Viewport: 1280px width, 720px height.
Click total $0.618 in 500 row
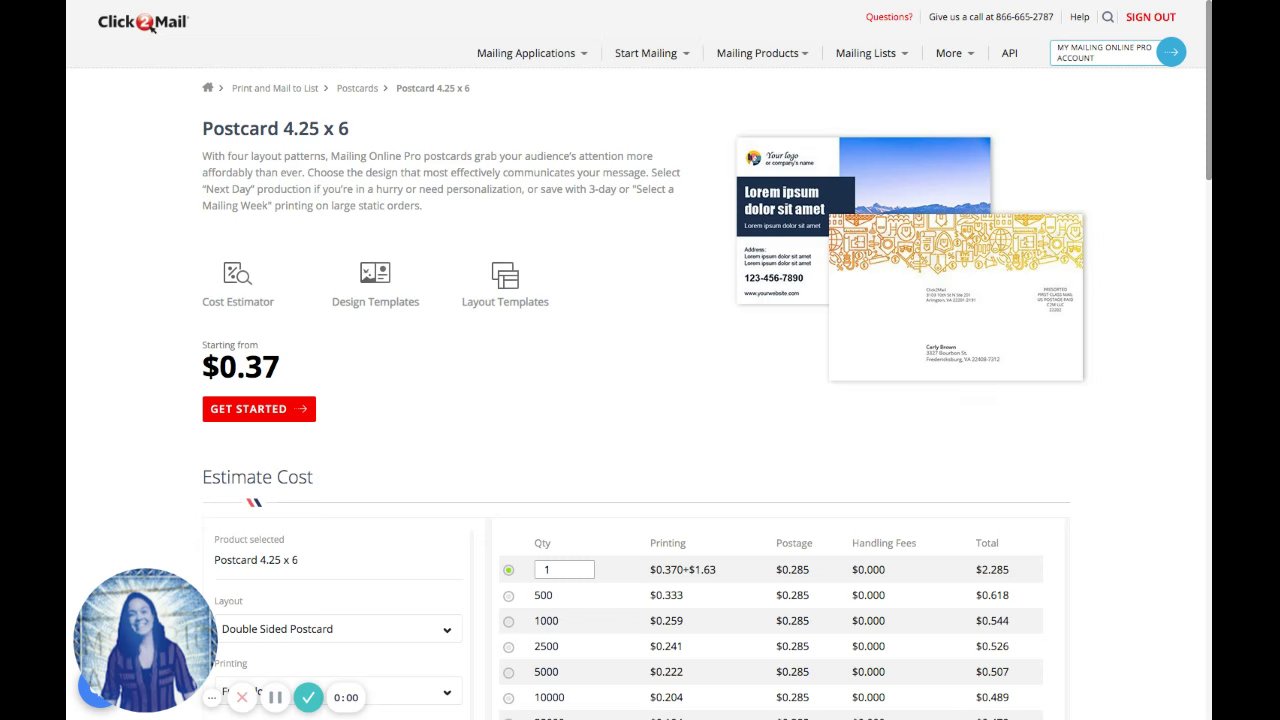(x=992, y=595)
